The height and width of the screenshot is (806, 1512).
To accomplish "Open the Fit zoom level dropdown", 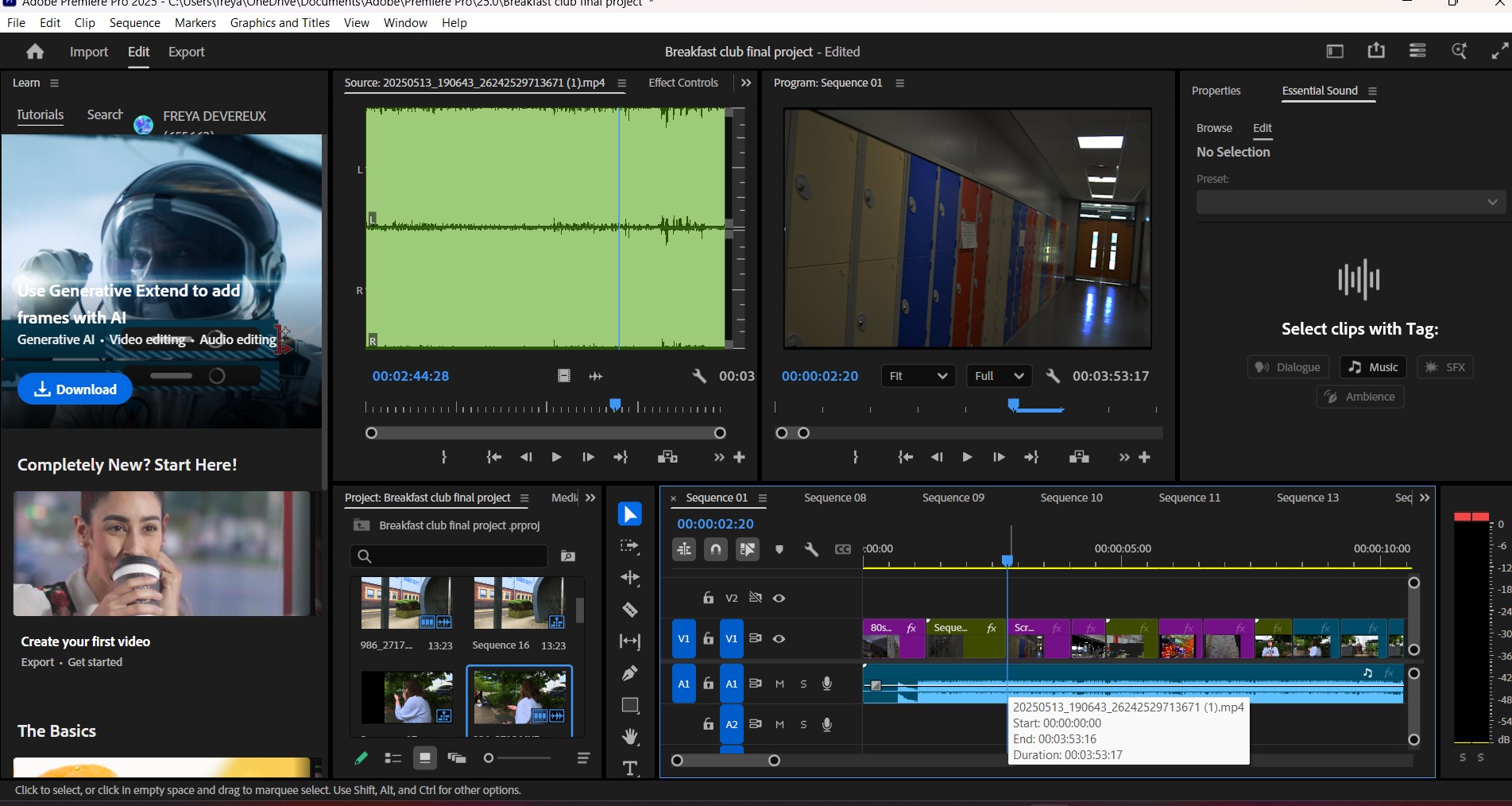I will click(x=918, y=376).
